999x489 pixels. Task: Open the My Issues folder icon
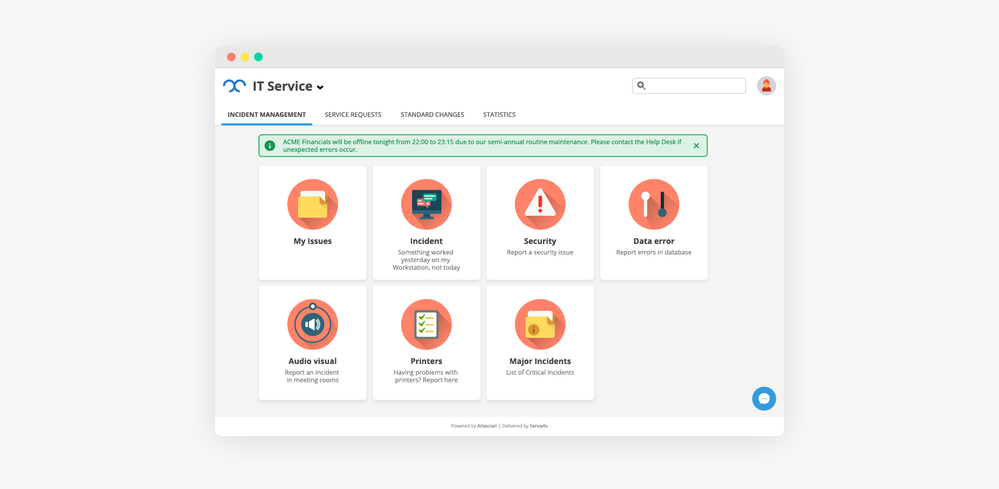click(x=312, y=204)
